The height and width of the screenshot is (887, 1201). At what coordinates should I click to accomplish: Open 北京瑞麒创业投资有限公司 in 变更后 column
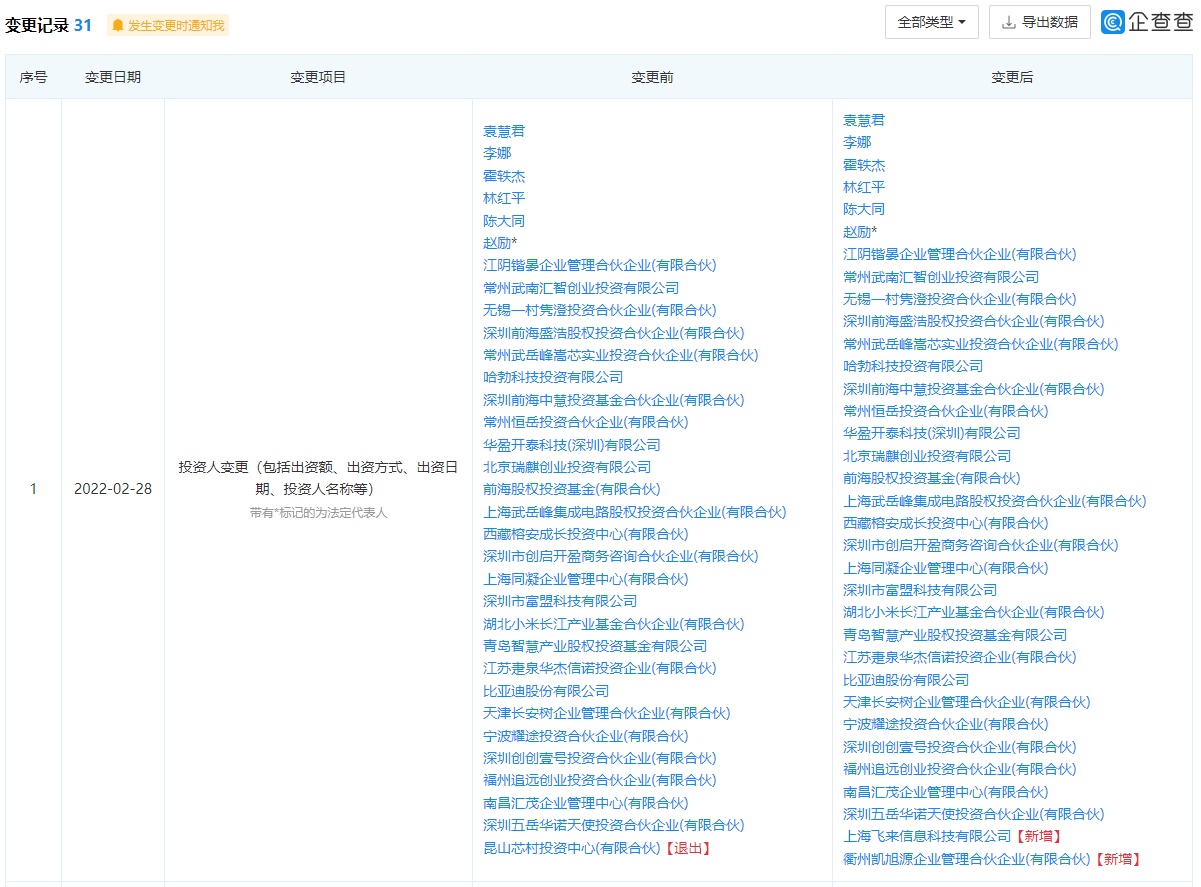[927, 456]
